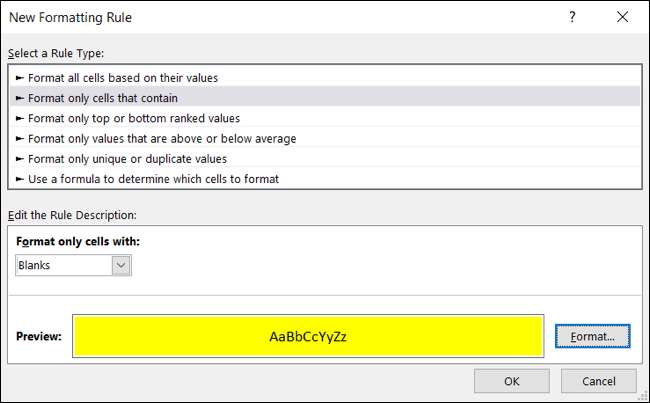The image size is (650, 403).
Task: Select 'Format all cells based on their values'
Action: coord(123,77)
